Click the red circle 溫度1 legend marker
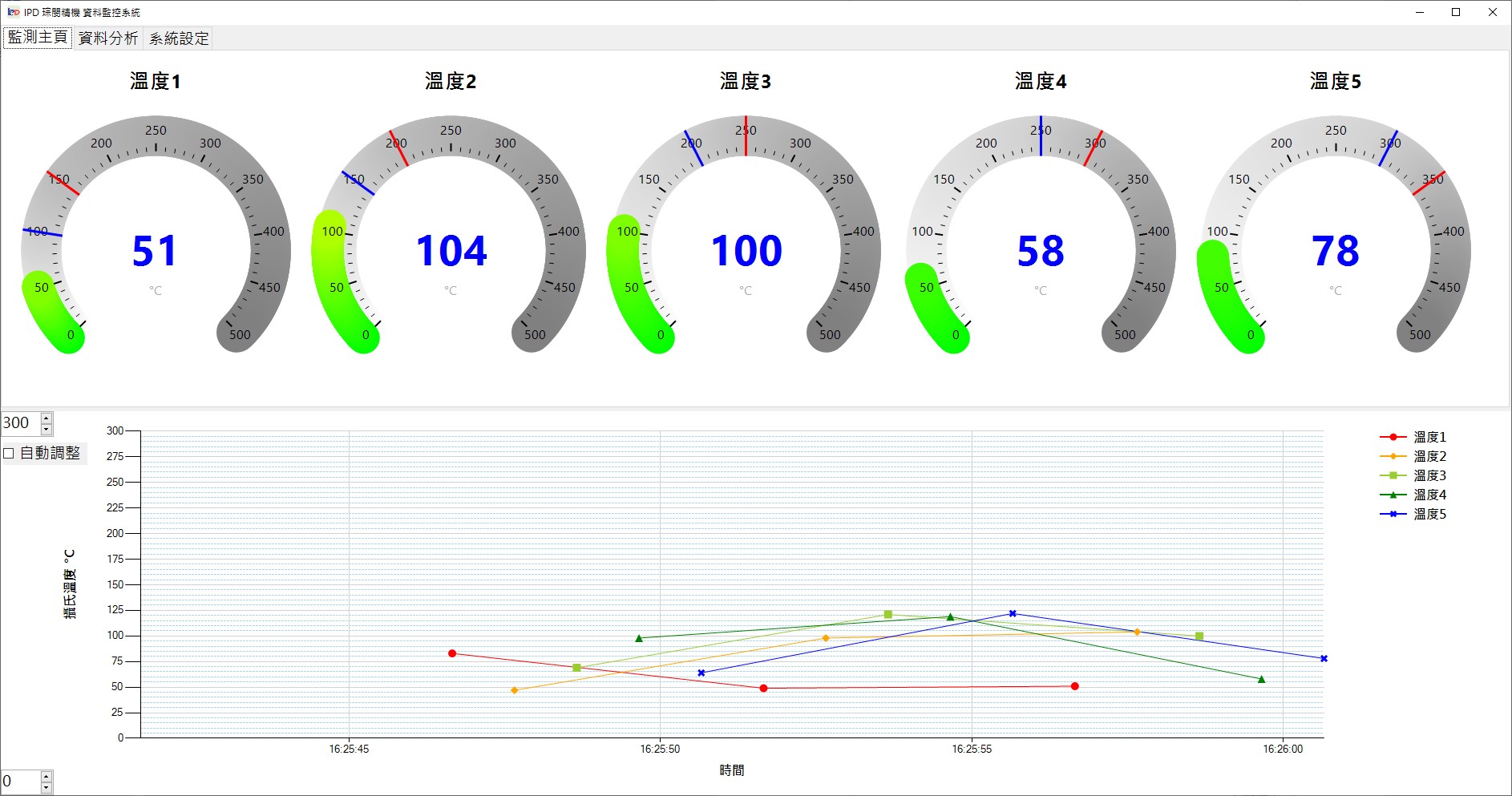 [1393, 437]
